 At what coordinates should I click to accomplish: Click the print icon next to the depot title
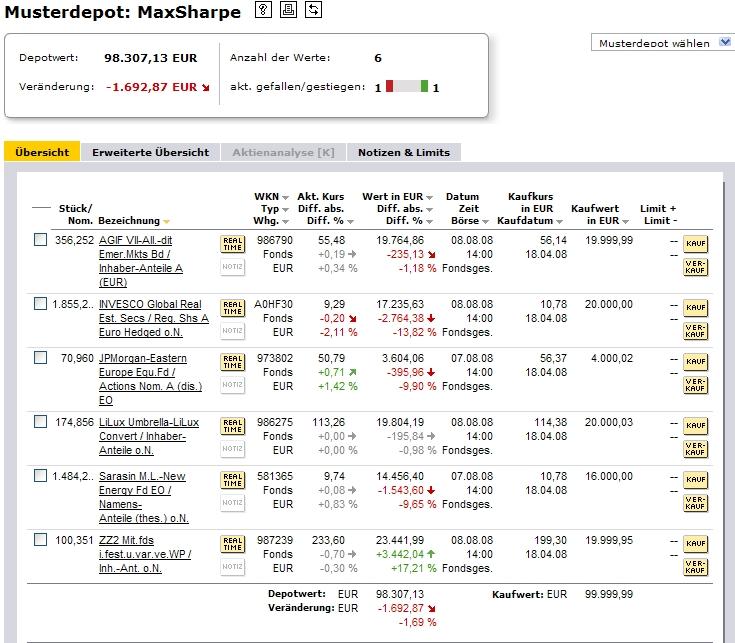(x=288, y=11)
